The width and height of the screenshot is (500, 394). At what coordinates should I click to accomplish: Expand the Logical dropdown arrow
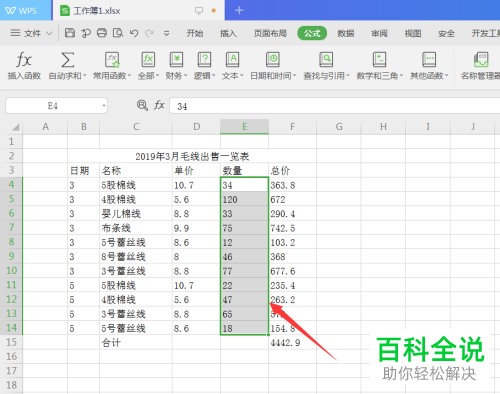coord(214,76)
